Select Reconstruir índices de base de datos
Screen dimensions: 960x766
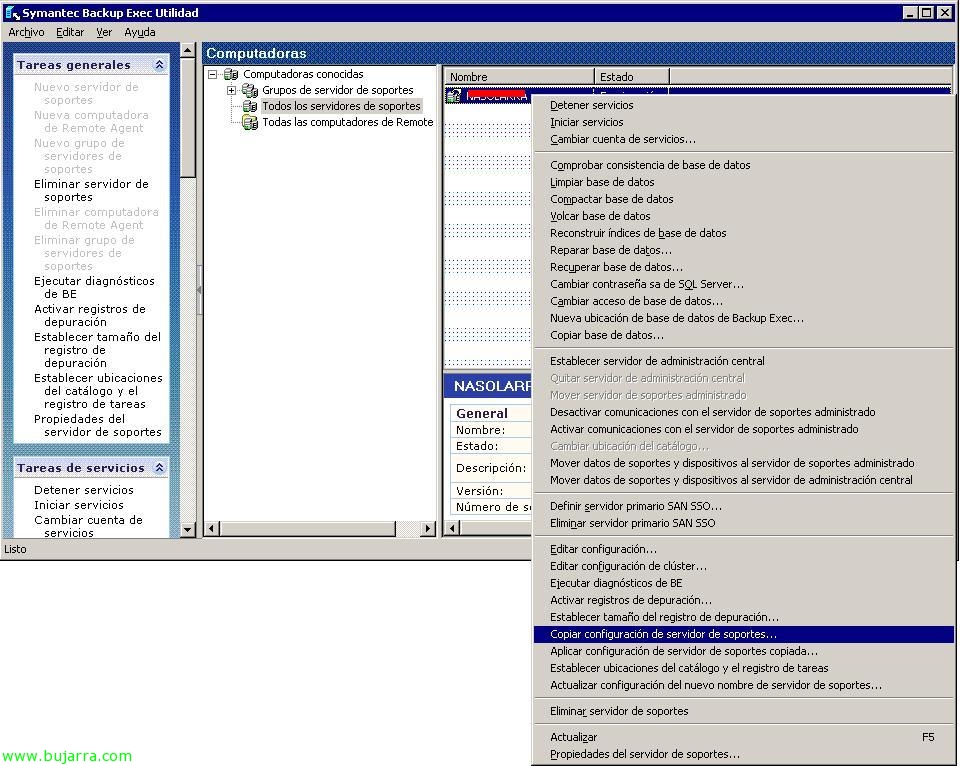(743, 233)
